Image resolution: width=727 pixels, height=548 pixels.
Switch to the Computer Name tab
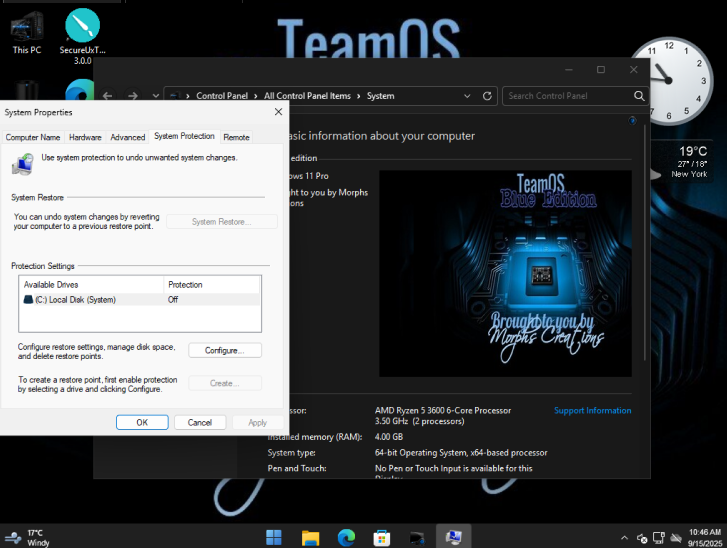click(32, 137)
